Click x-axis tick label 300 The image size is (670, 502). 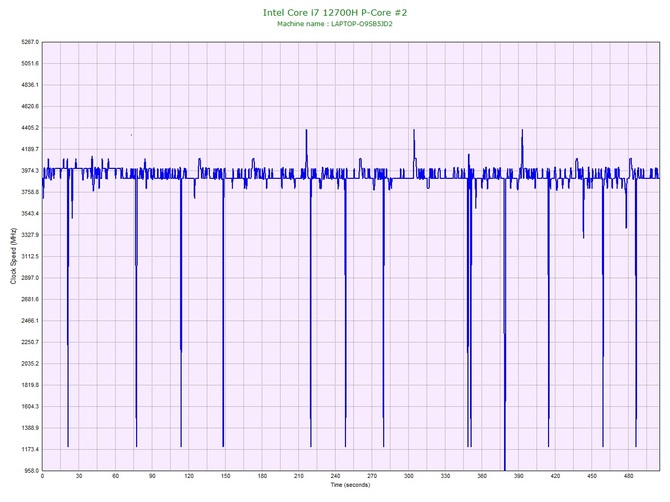pyautogui.click(x=409, y=476)
